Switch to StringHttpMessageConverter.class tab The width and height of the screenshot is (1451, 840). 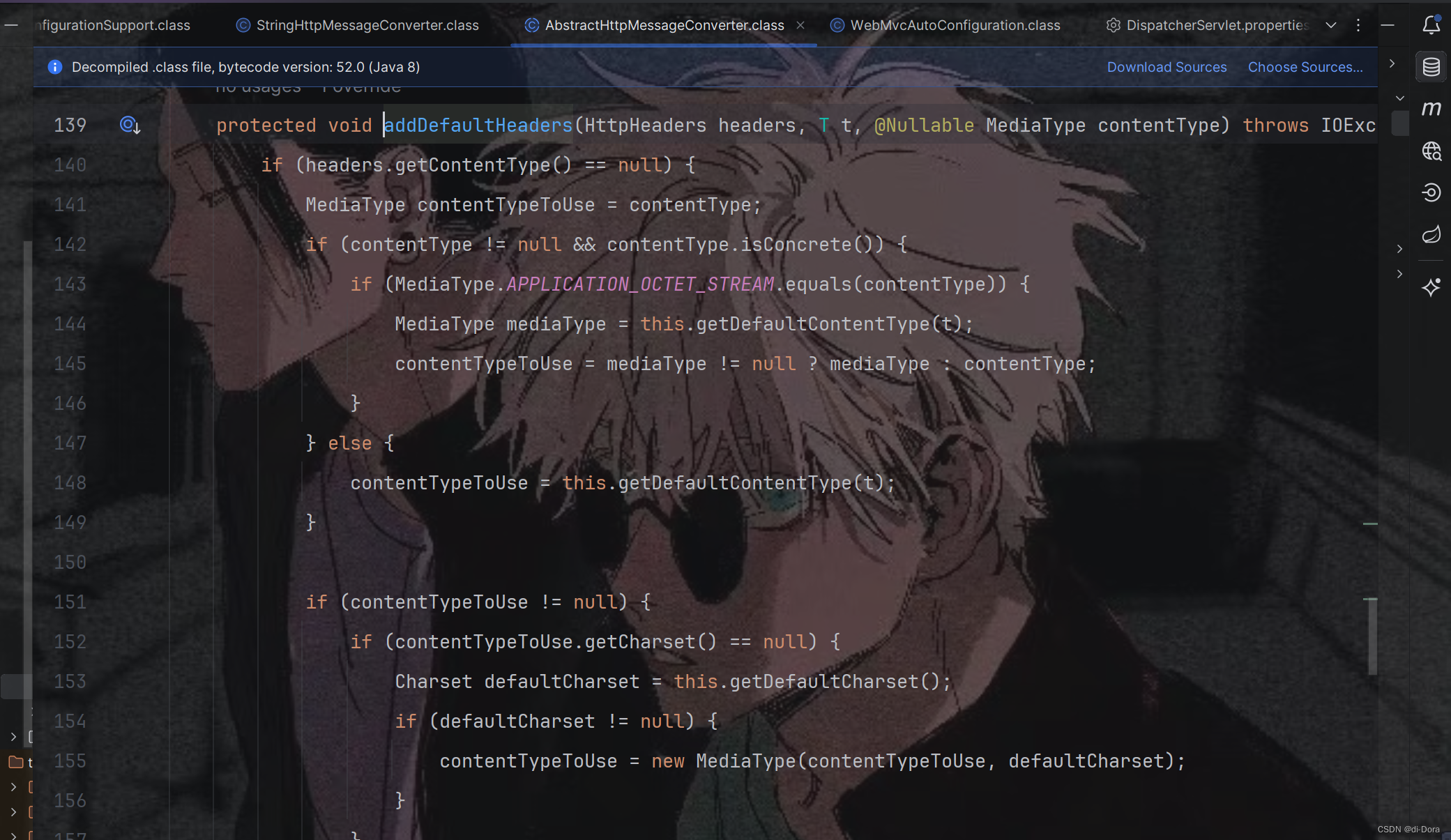tap(367, 25)
